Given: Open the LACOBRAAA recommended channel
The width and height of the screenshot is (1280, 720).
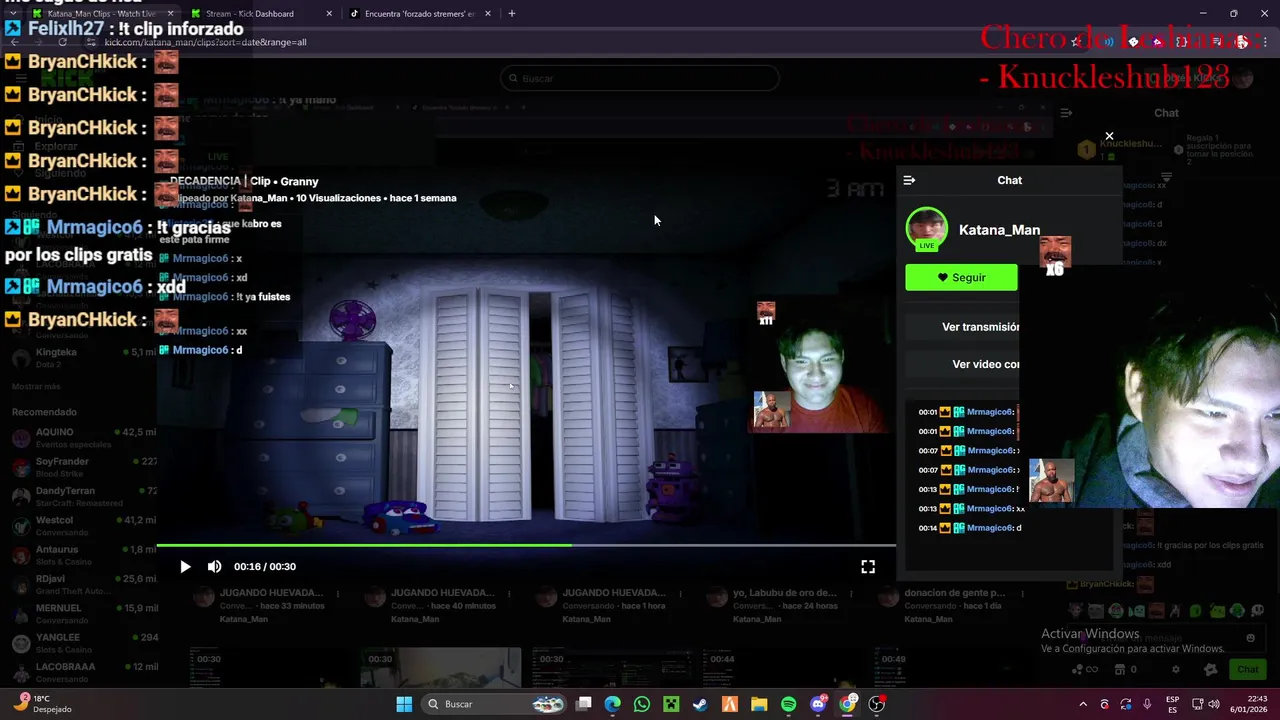Looking at the screenshot, I should (84, 671).
